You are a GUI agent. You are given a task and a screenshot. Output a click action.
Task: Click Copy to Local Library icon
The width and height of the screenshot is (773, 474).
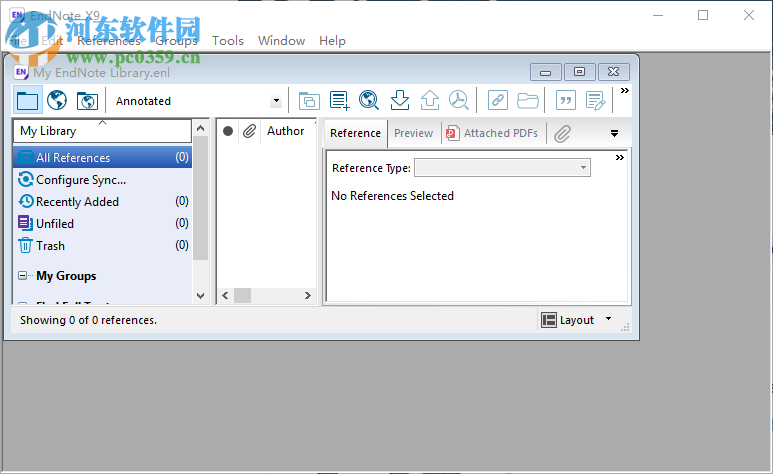(309, 101)
